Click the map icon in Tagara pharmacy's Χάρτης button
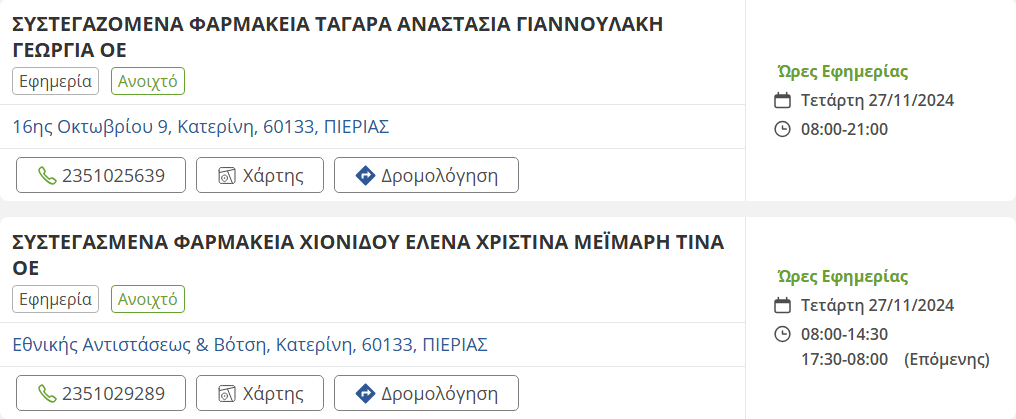This screenshot has width=1016, height=419. coord(227,176)
